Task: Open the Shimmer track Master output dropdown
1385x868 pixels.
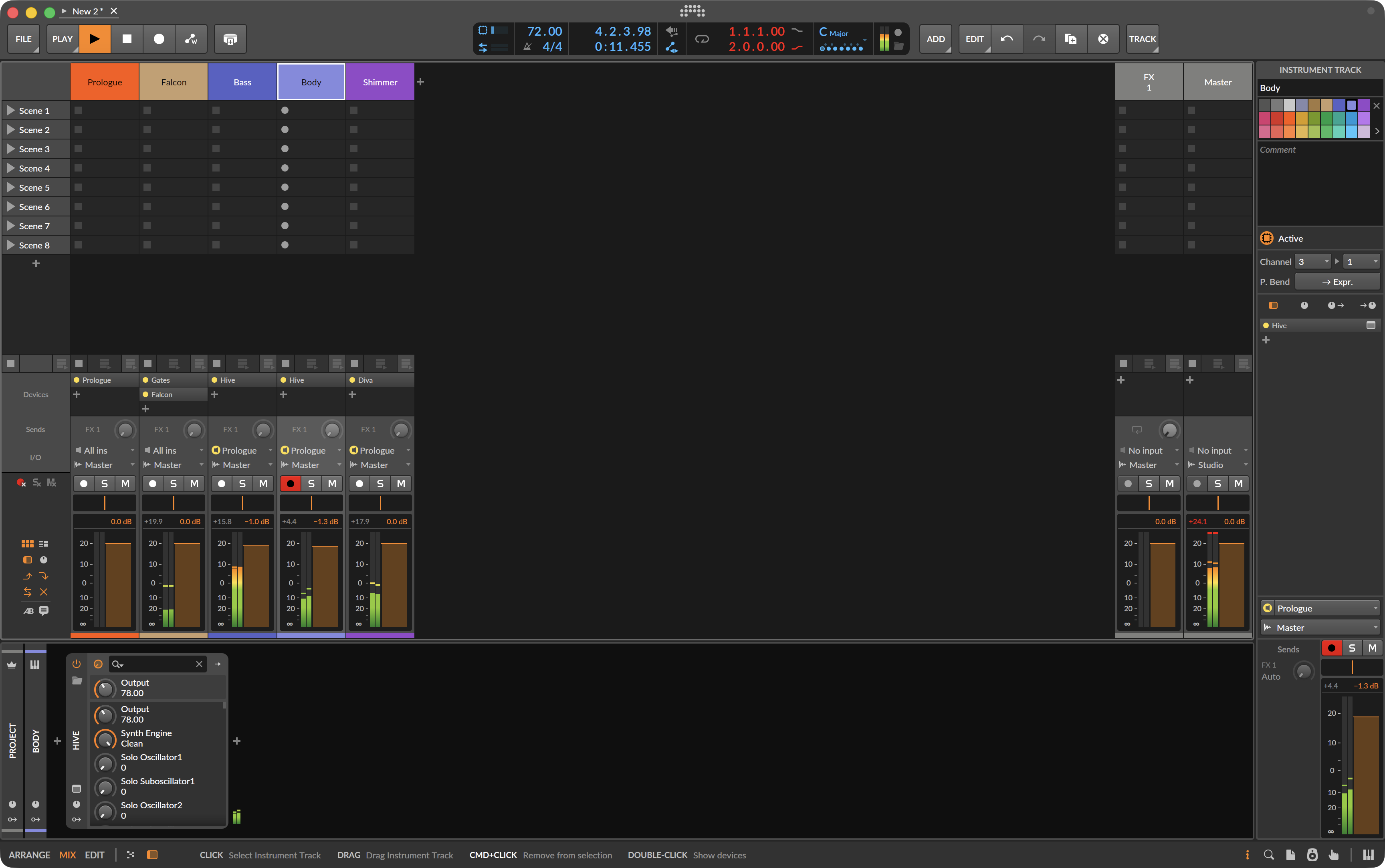Action: [380, 465]
